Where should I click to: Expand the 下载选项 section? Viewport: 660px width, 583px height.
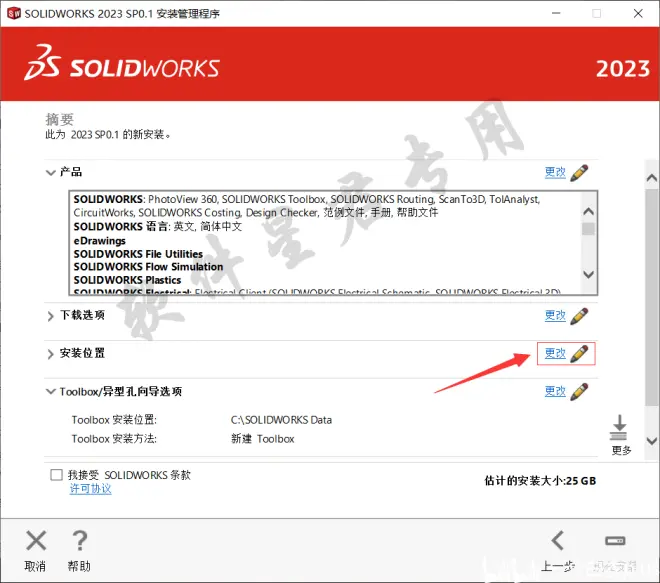click(x=51, y=316)
